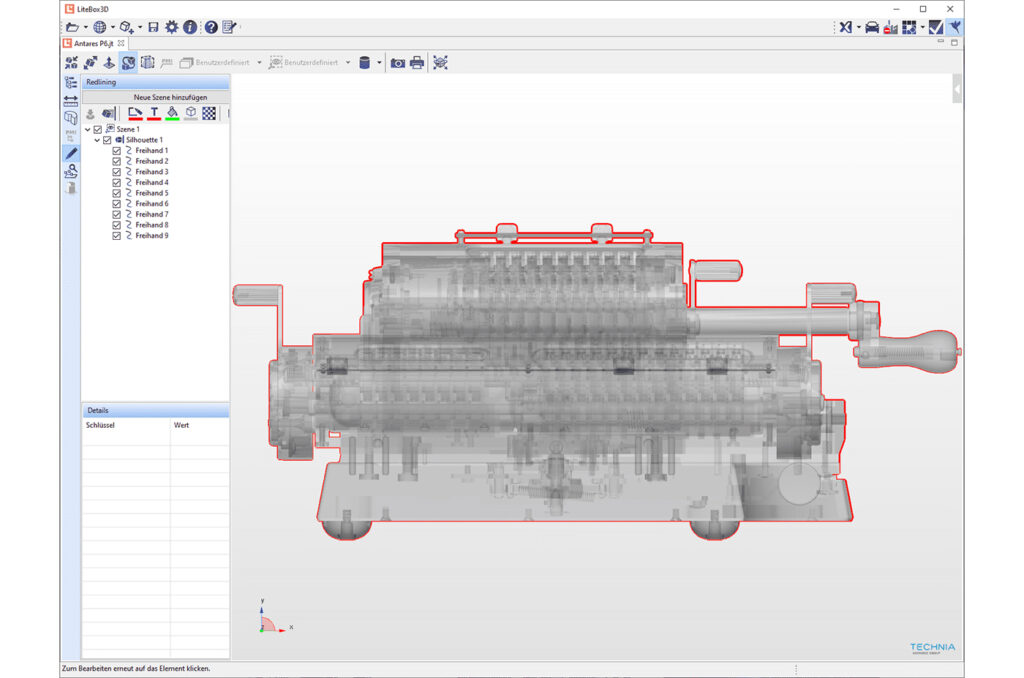This screenshot has width=1024, height=678.
Task: Open a file with the folder icon
Action: coord(72,27)
